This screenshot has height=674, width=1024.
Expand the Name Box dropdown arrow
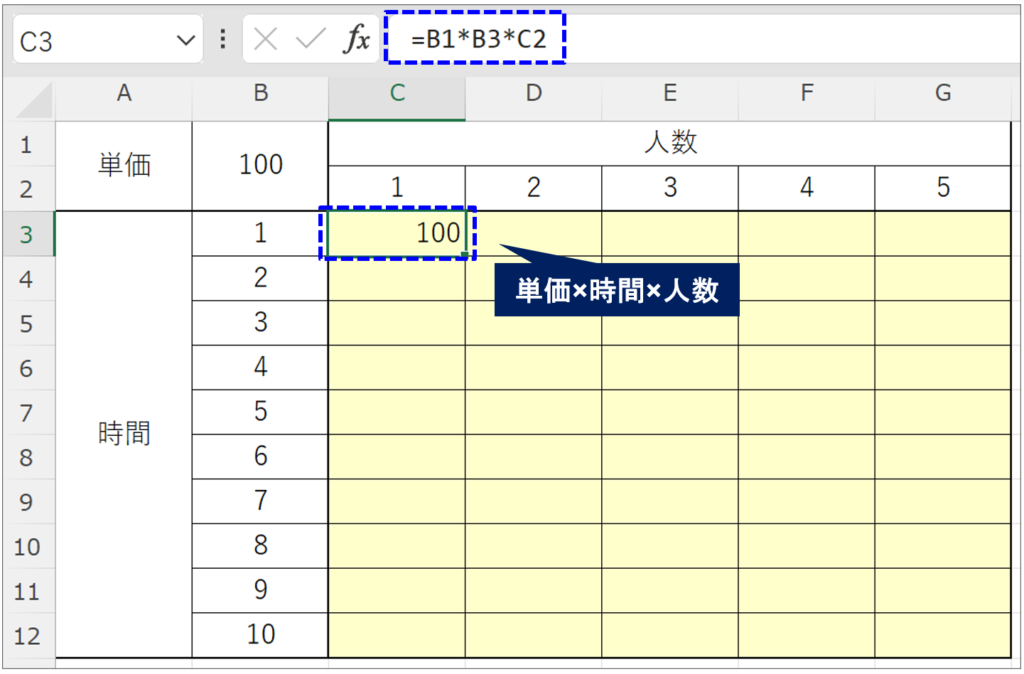click(x=186, y=40)
